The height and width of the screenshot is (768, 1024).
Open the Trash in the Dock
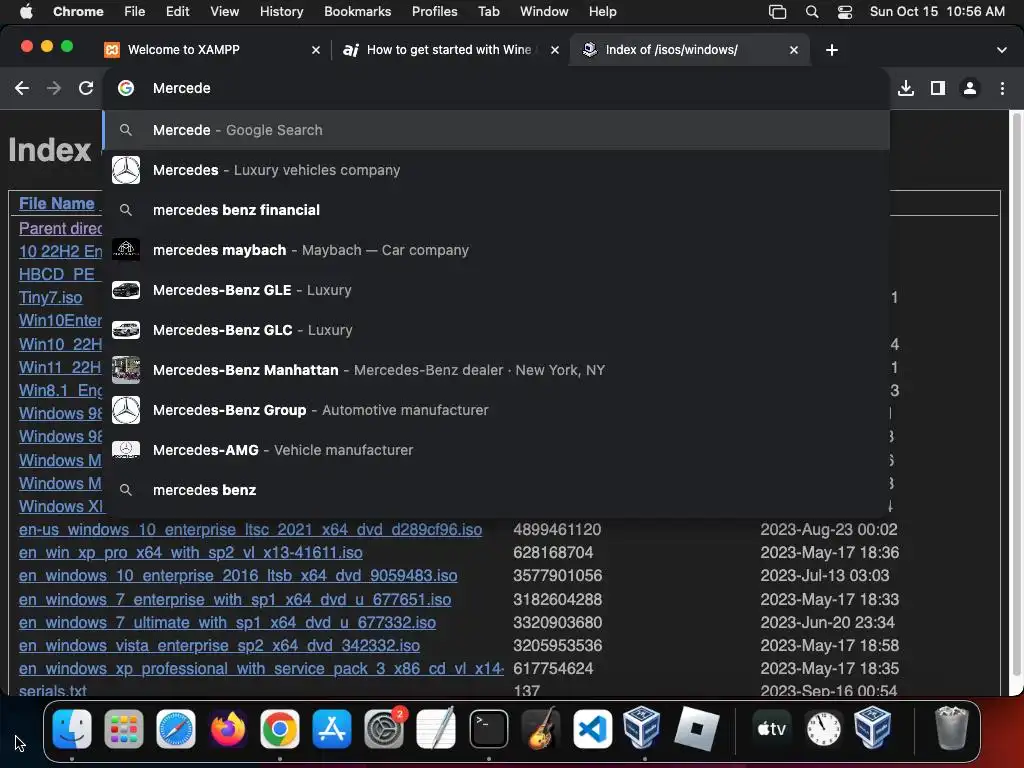click(x=951, y=729)
